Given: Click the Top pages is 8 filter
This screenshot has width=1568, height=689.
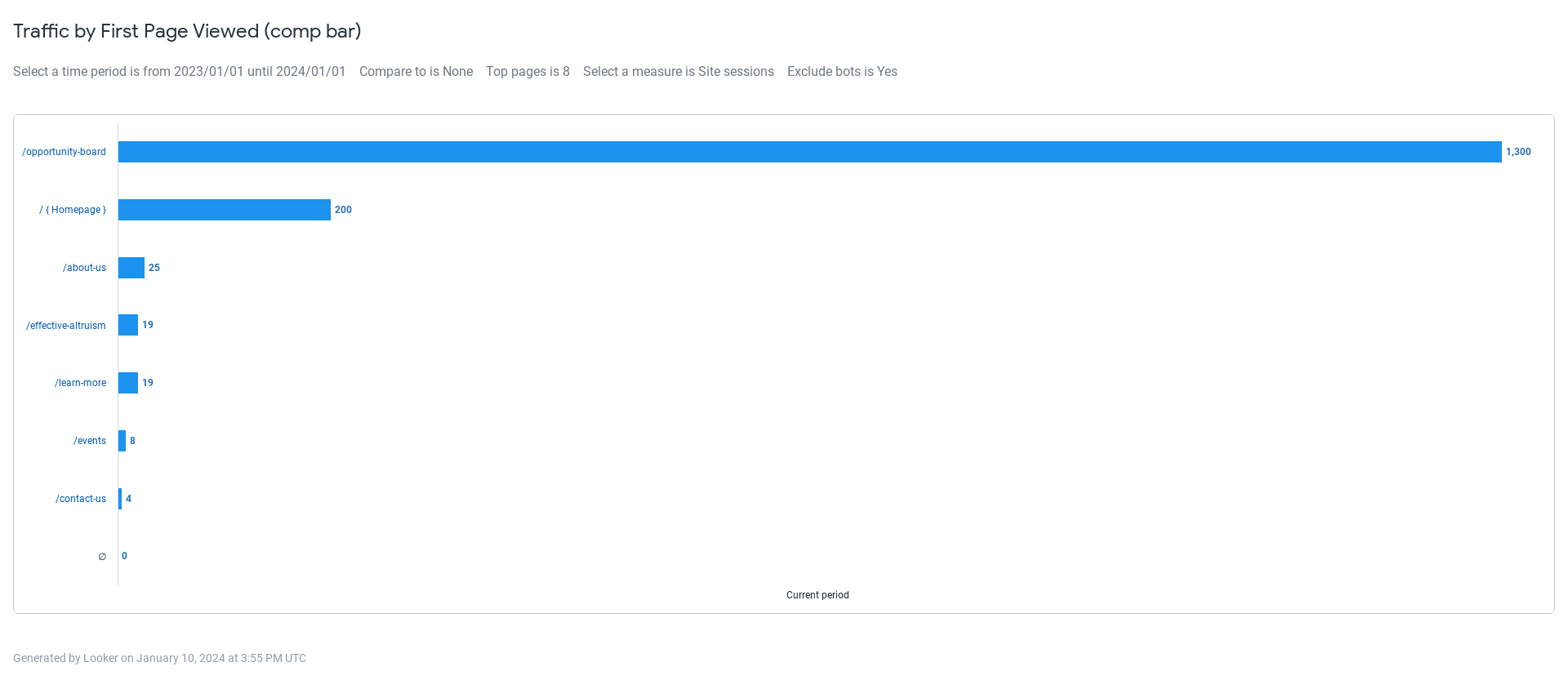Looking at the screenshot, I should 528,72.
